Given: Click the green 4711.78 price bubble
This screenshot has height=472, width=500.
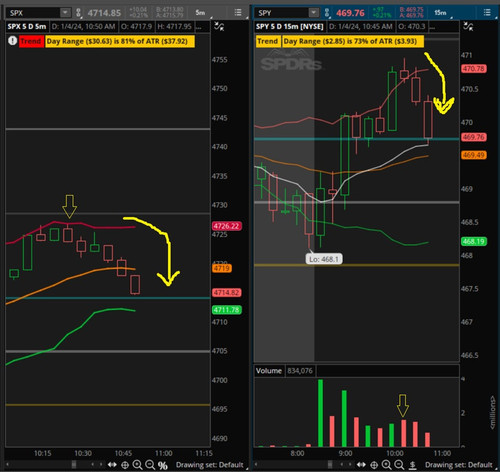Looking at the screenshot, I should click(x=227, y=310).
